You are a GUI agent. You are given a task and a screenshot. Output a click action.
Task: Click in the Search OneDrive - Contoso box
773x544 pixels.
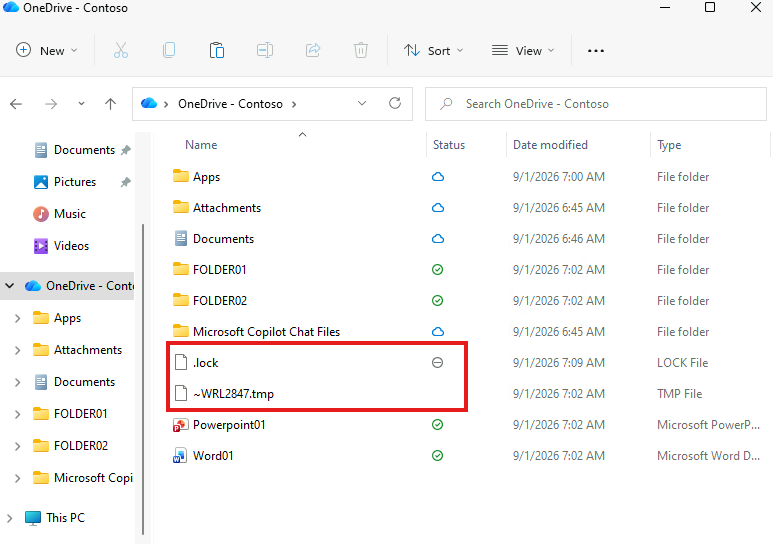pyautogui.click(x=596, y=104)
